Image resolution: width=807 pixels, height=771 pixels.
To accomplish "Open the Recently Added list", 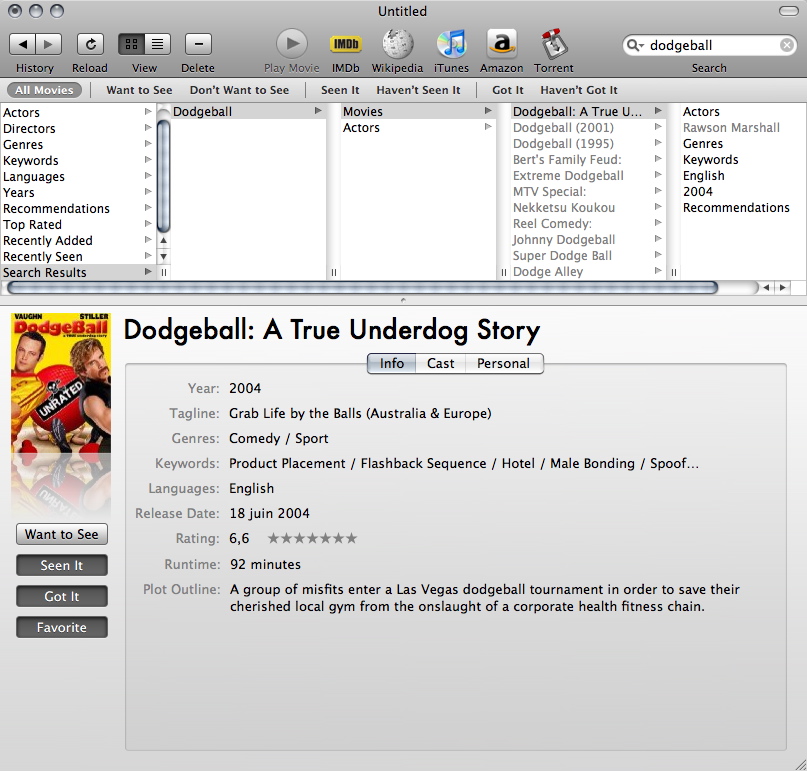I will [x=78, y=240].
